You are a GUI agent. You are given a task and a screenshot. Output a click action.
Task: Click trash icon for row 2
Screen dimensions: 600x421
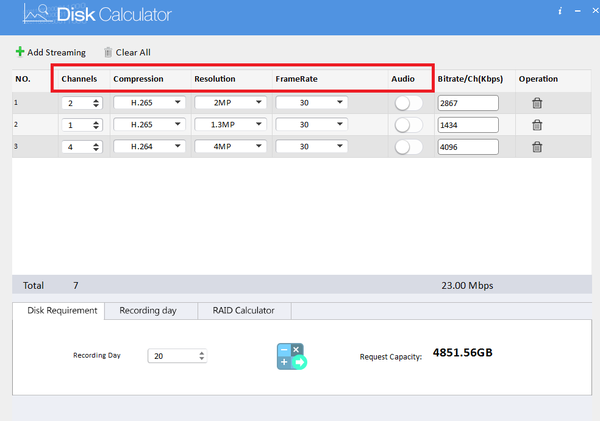537,124
